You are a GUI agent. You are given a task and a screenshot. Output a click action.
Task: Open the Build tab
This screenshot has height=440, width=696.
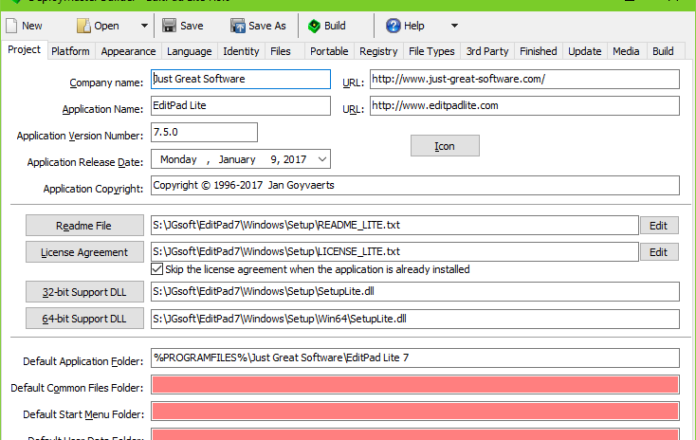coord(663,52)
